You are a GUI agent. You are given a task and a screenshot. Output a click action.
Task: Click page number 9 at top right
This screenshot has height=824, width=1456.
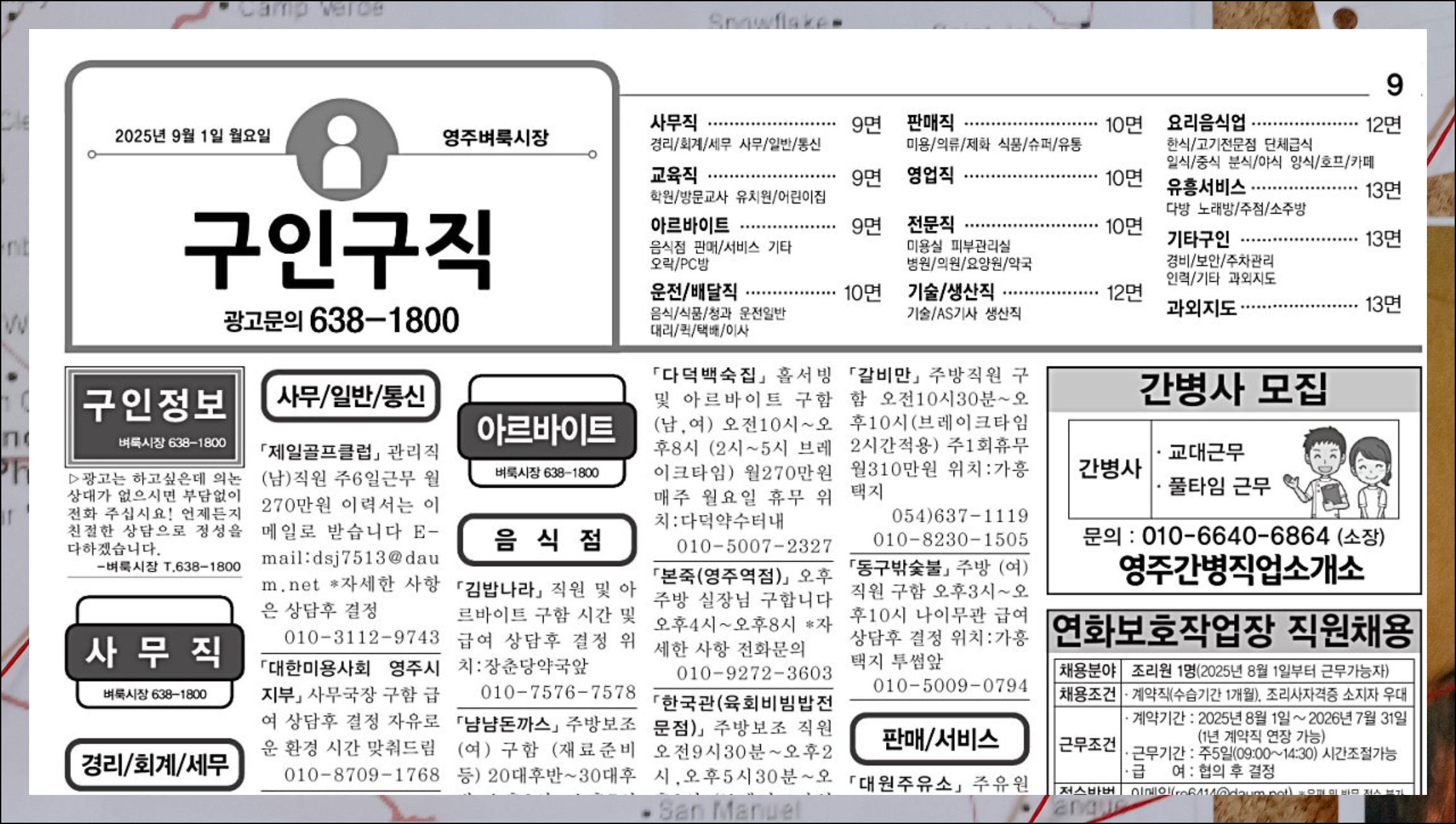coord(1394,85)
